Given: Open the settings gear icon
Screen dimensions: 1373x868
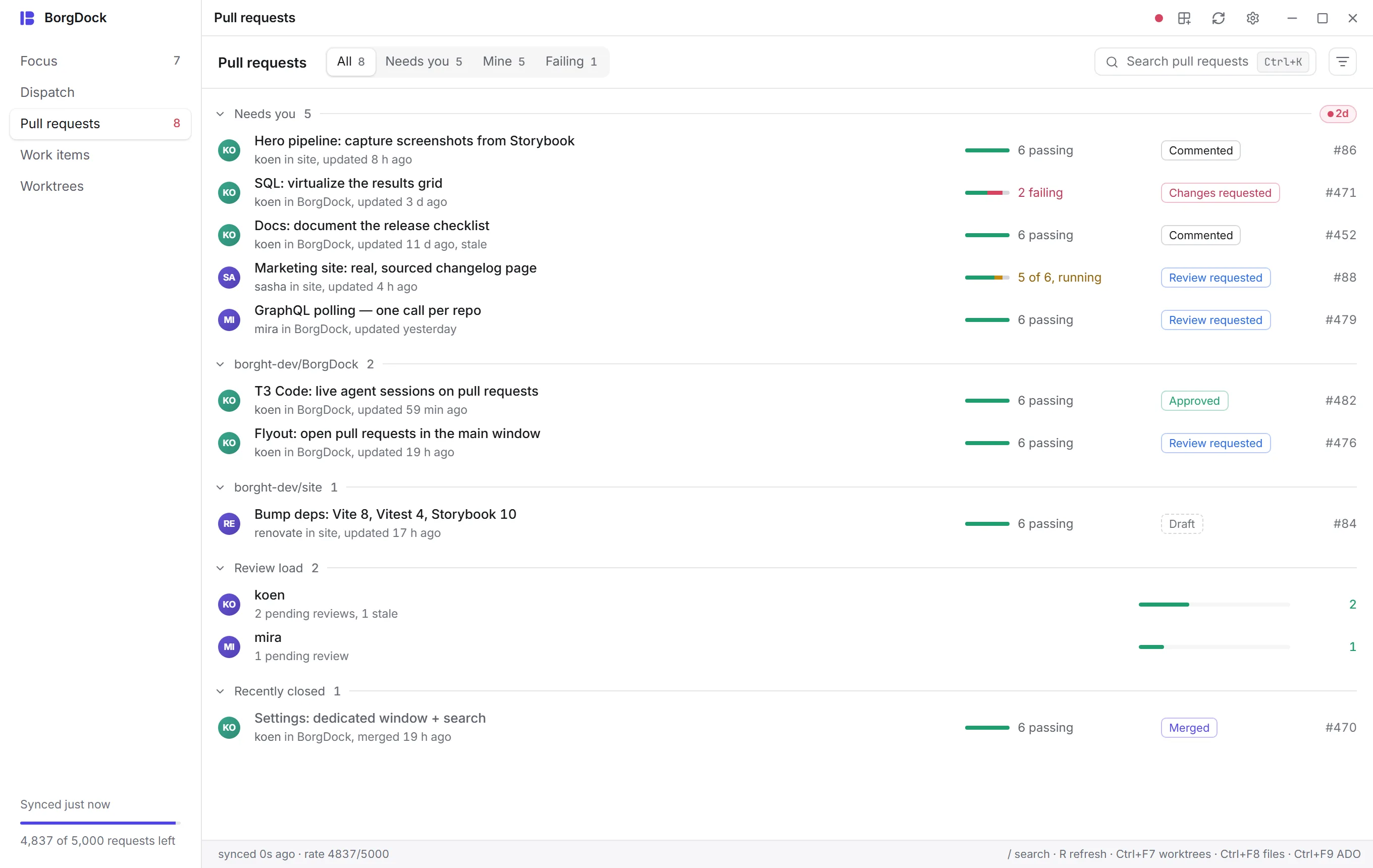Looking at the screenshot, I should (x=1253, y=18).
